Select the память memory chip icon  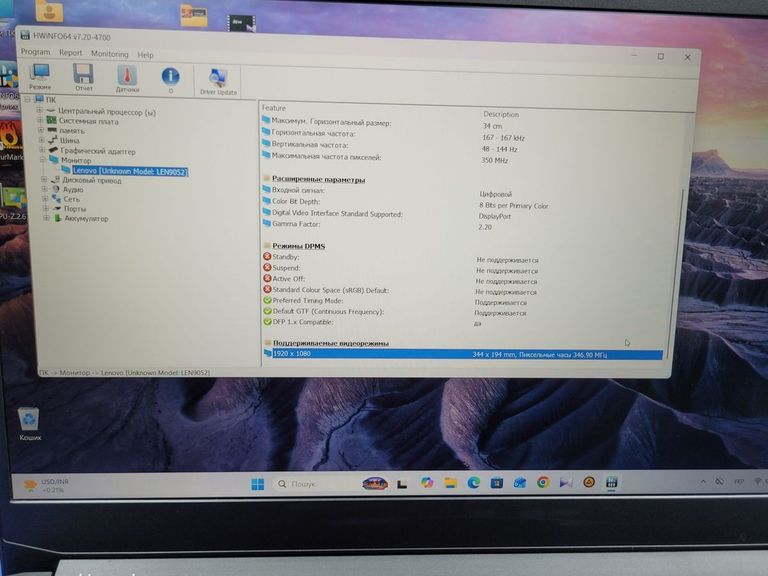[52, 130]
